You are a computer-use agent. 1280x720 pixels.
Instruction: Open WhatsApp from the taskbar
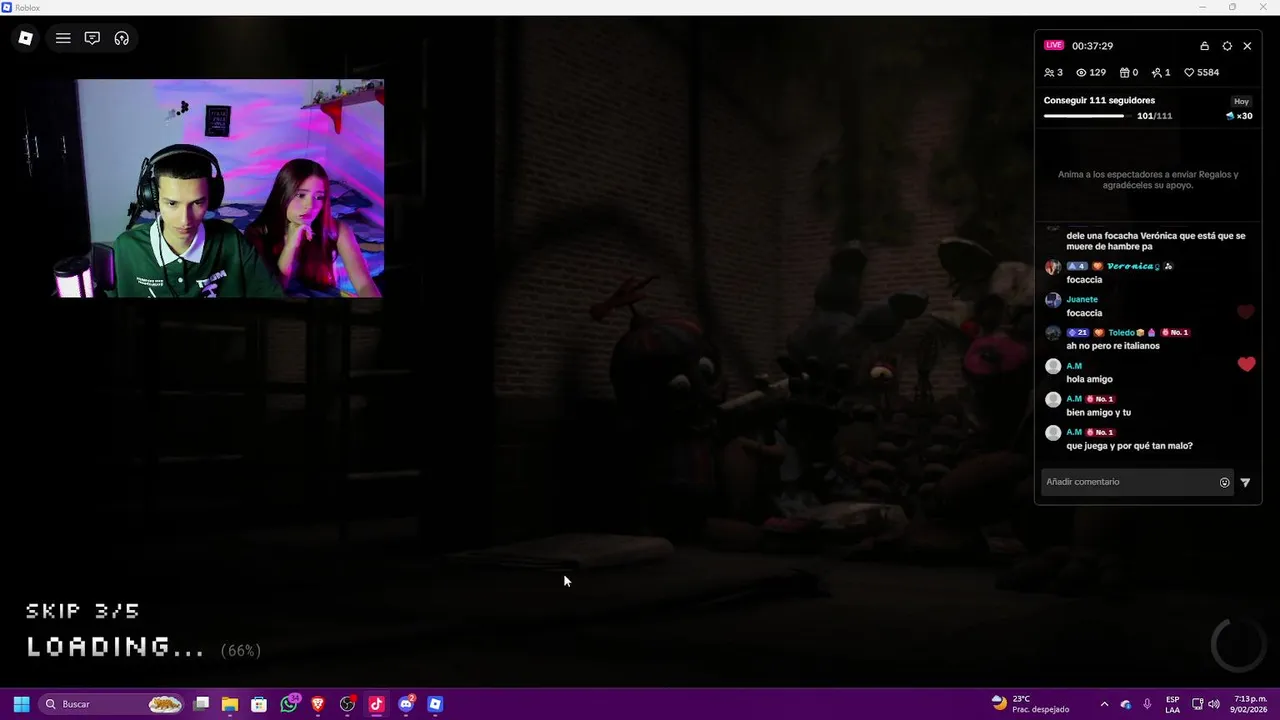click(289, 704)
